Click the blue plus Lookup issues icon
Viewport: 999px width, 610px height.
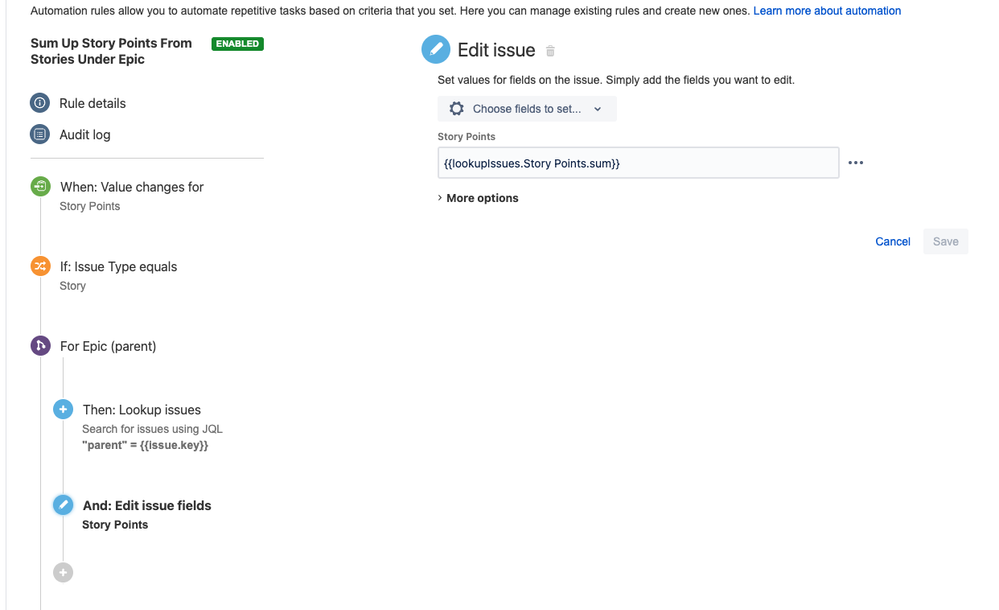click(x=62, y=409)
